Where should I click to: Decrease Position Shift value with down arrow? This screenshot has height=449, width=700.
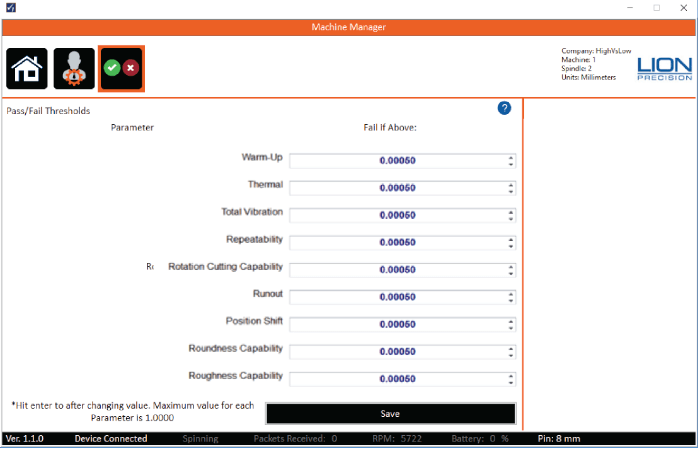(511, 328)
